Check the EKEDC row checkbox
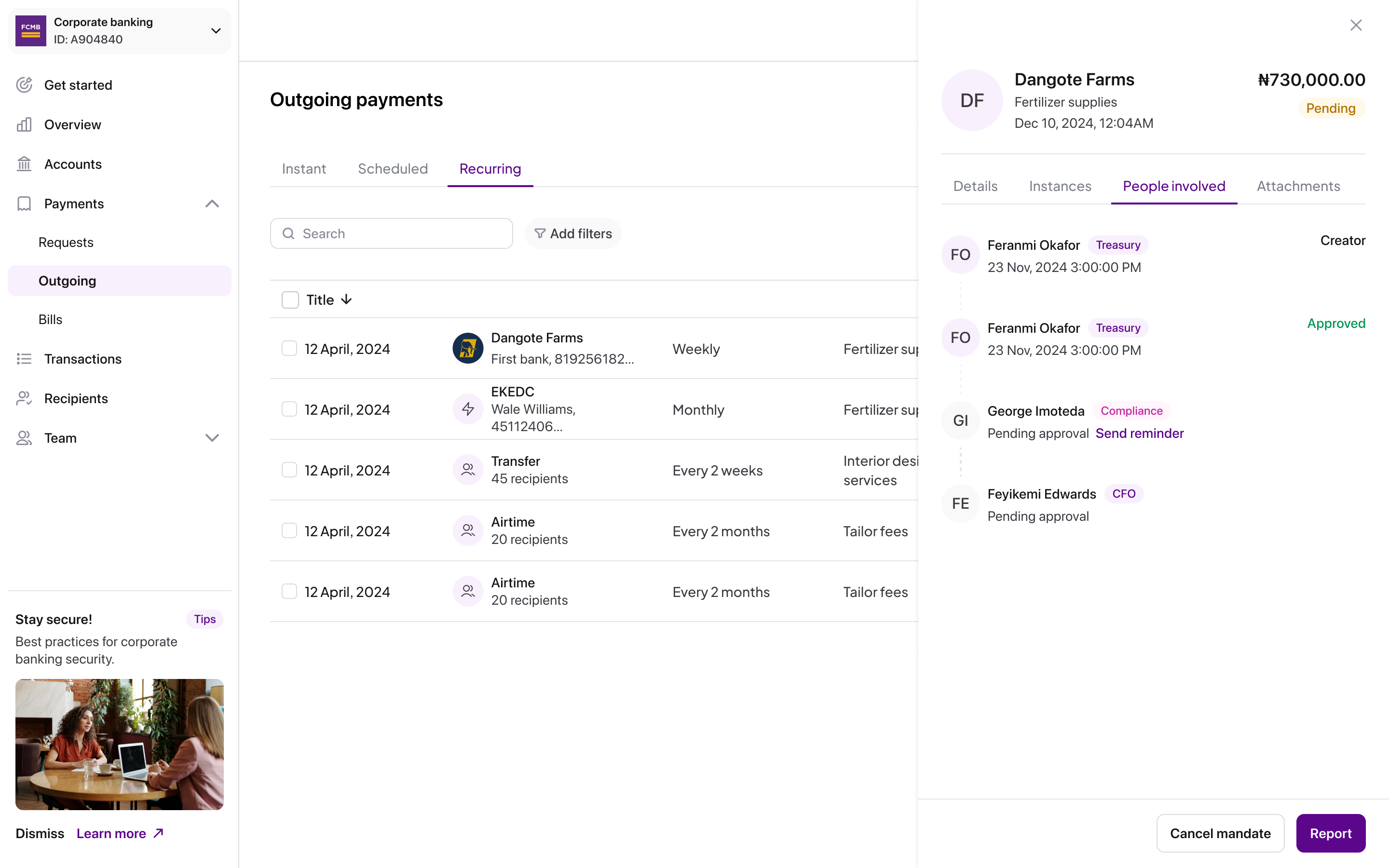The width and height of the screenshot is (1389, 868). coord(289,409)
